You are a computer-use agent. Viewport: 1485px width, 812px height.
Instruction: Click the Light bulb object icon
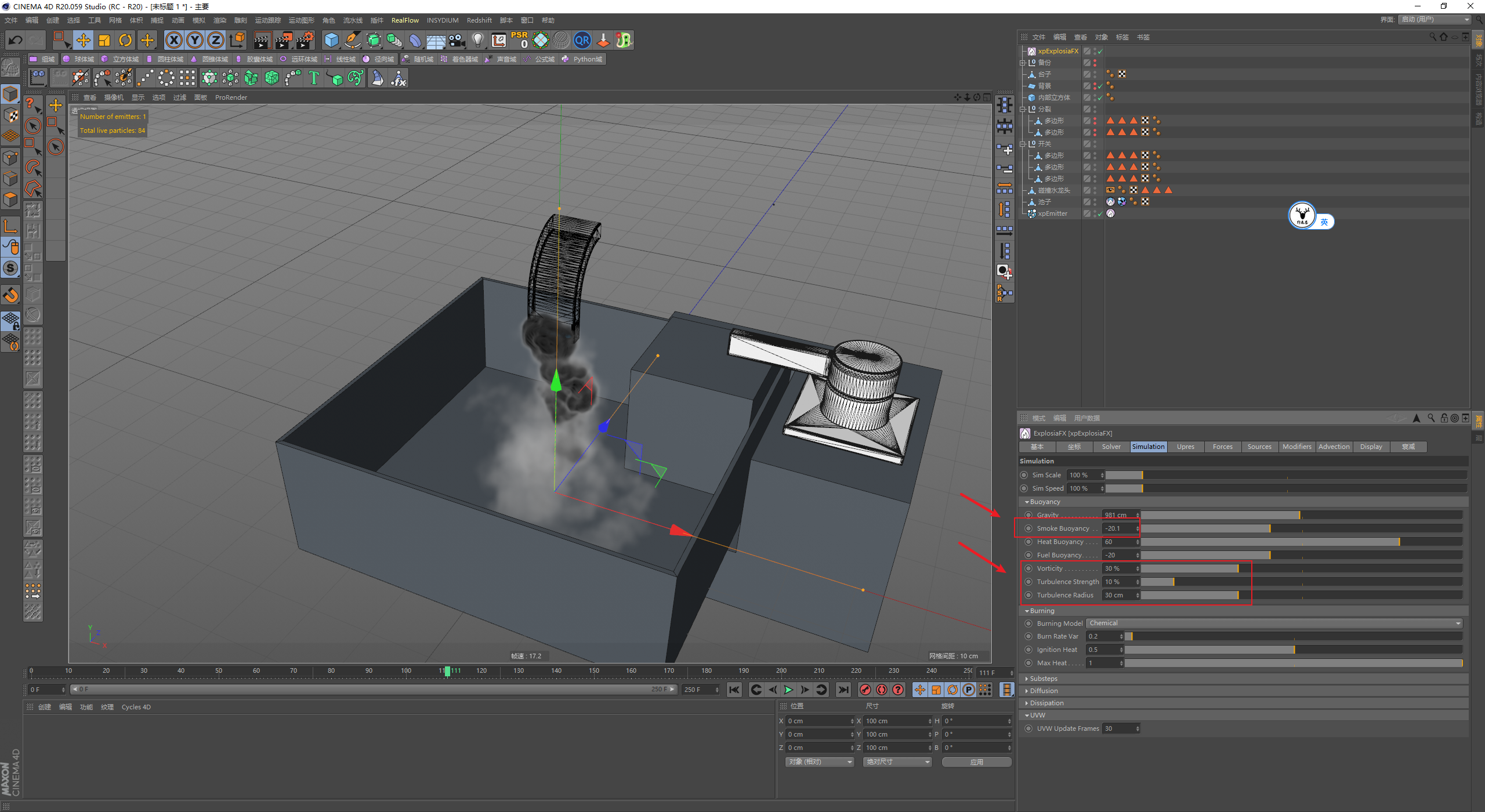tap(477, 40)
